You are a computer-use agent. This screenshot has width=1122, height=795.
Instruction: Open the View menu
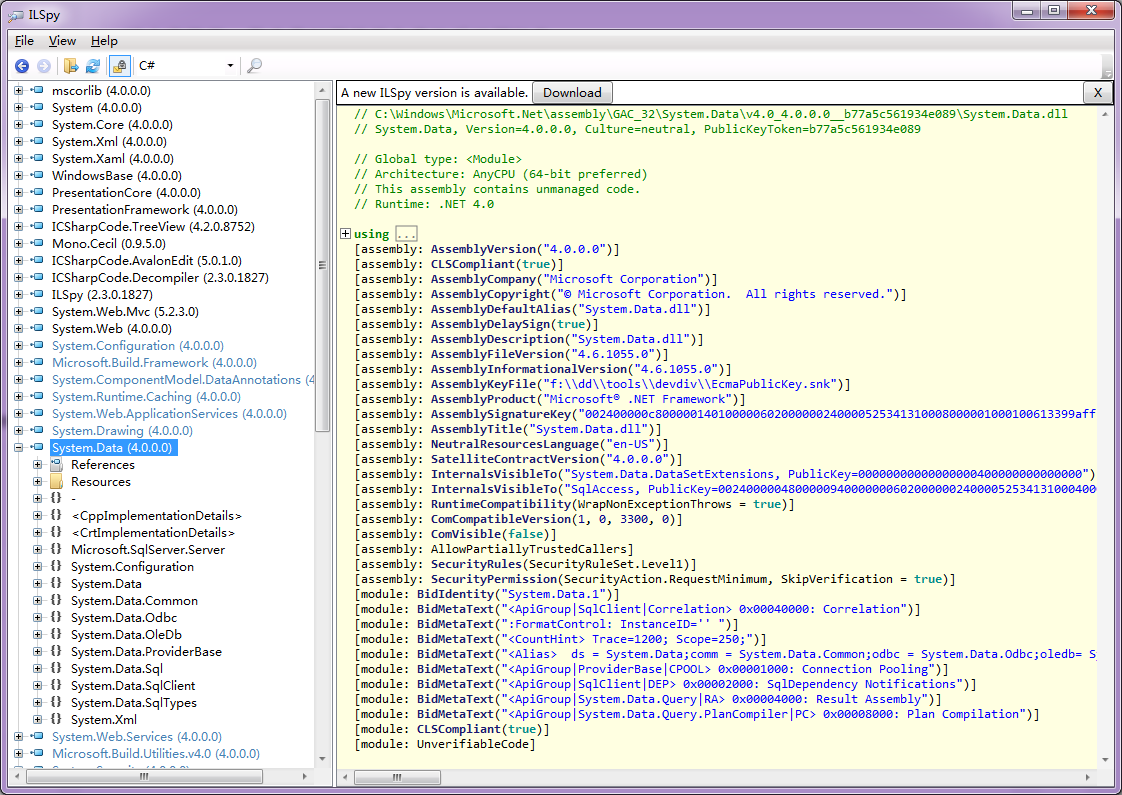pos(62,41)
